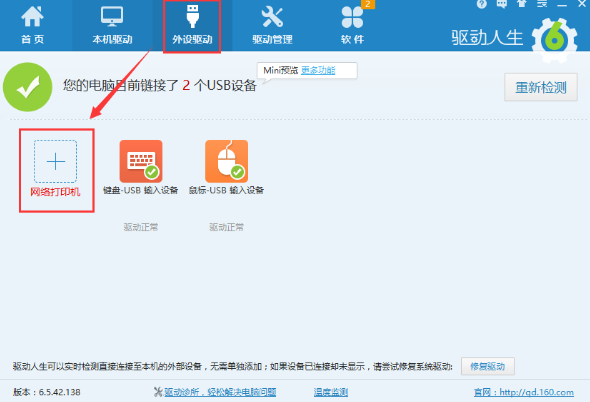Open the 首页 home tab
590x402 pixels.
(32, 25)
